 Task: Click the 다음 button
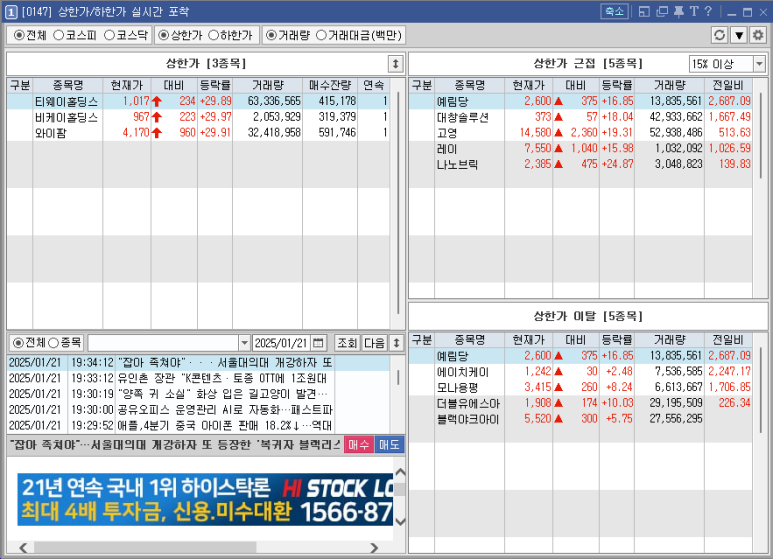[x=374, y=343]
